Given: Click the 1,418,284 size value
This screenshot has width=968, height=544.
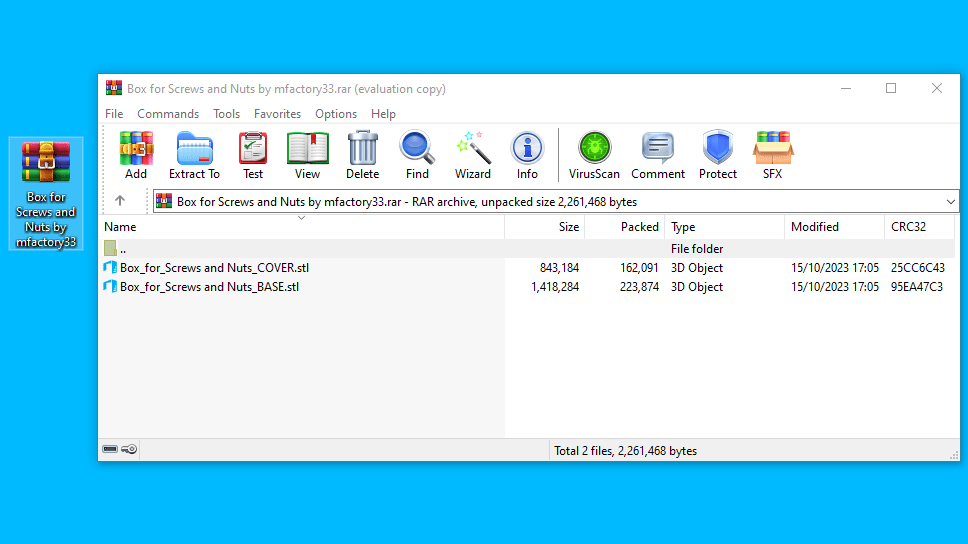Looking at the screenshot, I should pyautogui.click(x=555, y=287).
